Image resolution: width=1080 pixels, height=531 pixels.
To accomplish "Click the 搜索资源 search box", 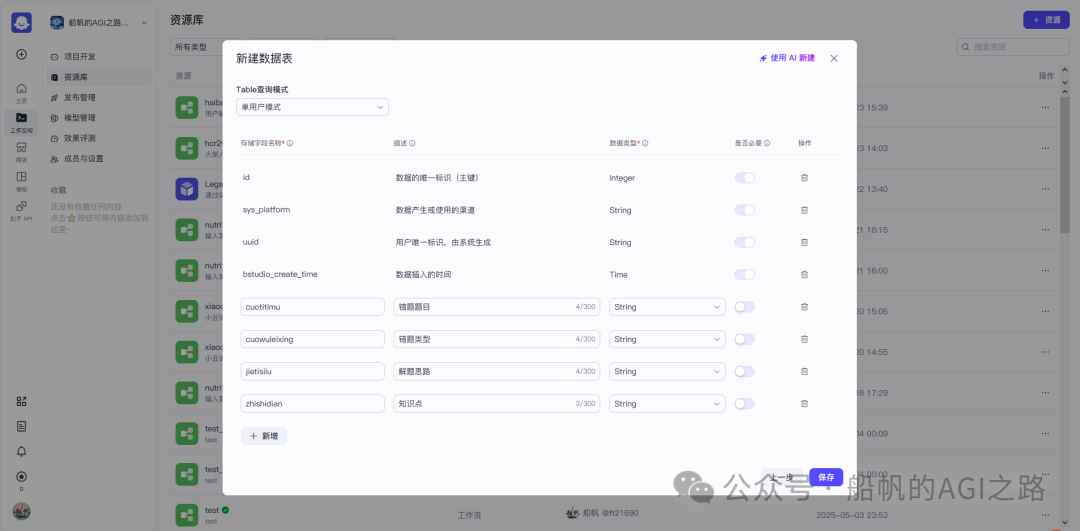I will coord(1012,47).
